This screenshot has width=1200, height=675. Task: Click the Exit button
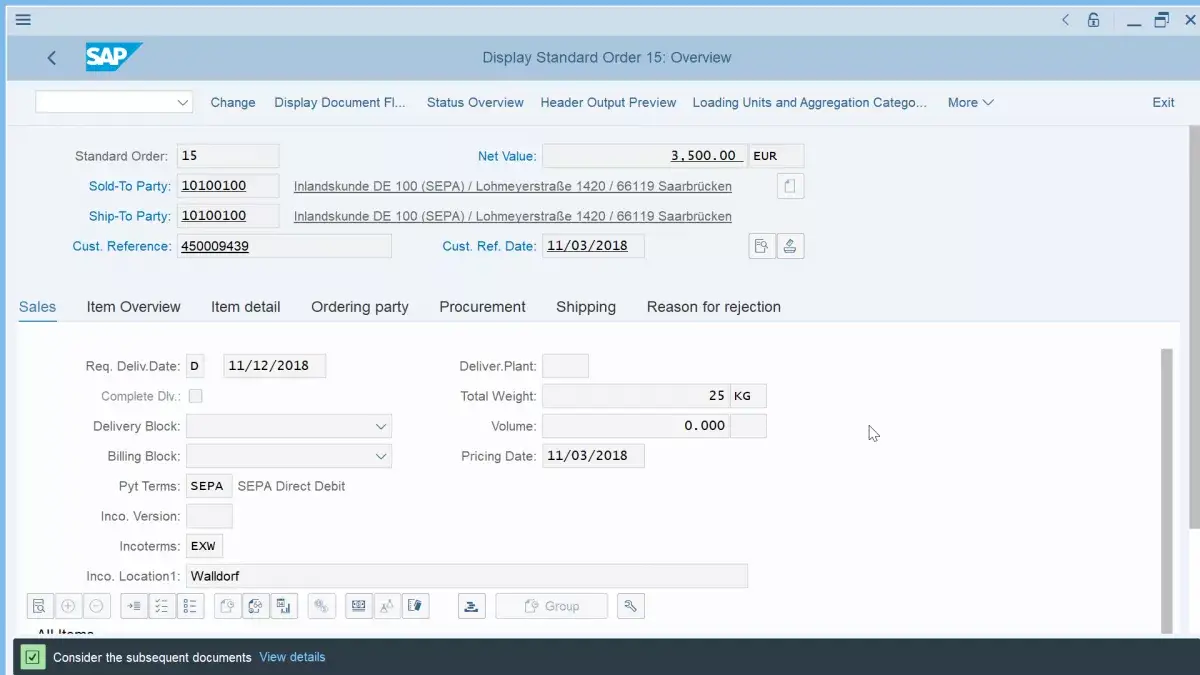pyautogui.click(x=1164, y=102)
